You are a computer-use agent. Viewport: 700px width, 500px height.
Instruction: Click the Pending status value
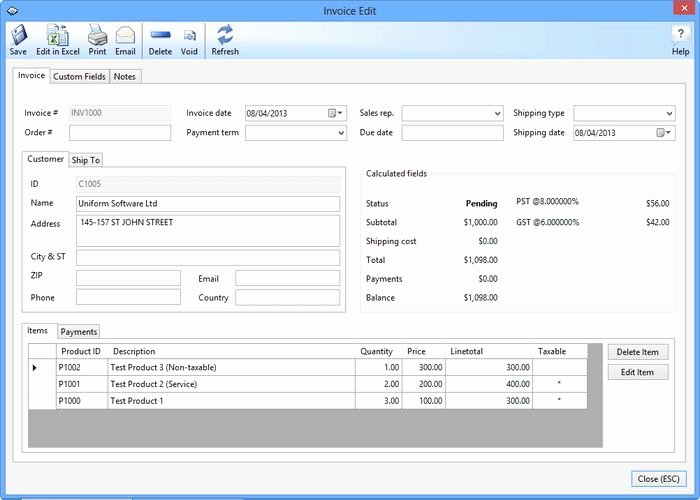[481, 204]
